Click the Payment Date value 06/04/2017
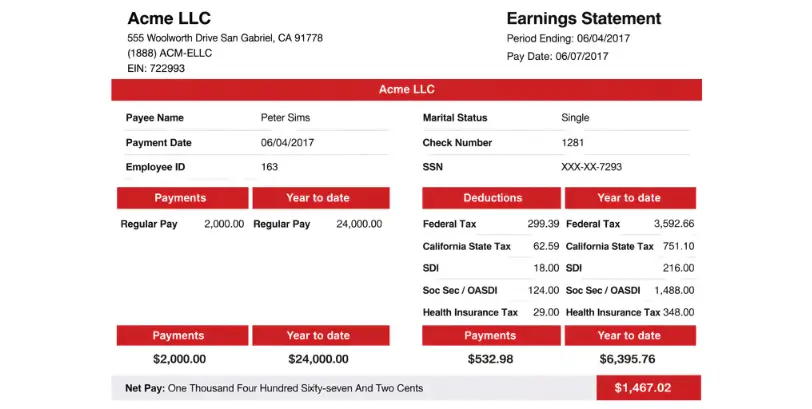Image resolution: width=812 pixels, height=409 pixels. [287, 143]
